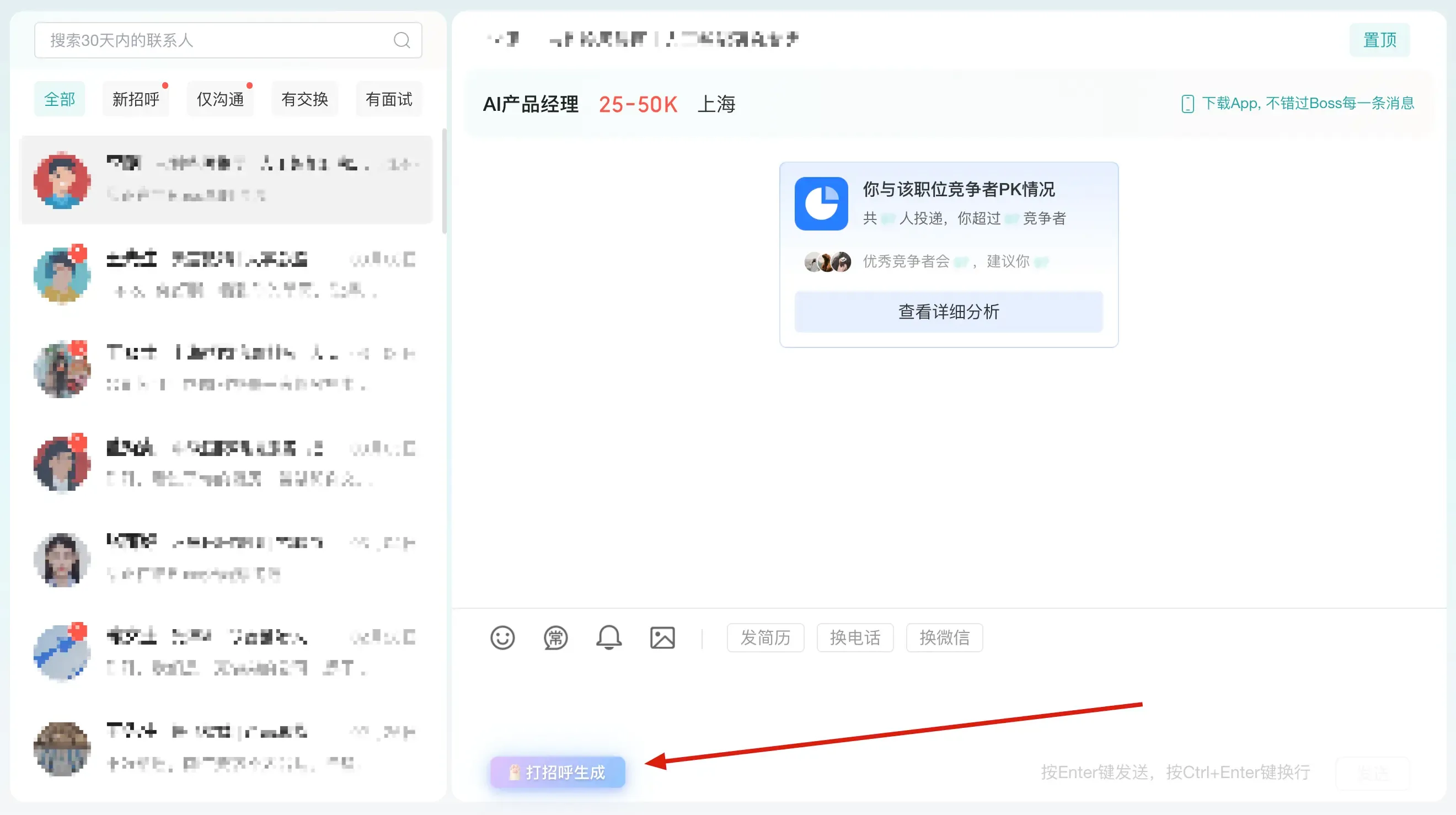Click the 换微信 exchange WeChat button
This screenshot has width=1456, height=815.
click(x=944, y=637)
